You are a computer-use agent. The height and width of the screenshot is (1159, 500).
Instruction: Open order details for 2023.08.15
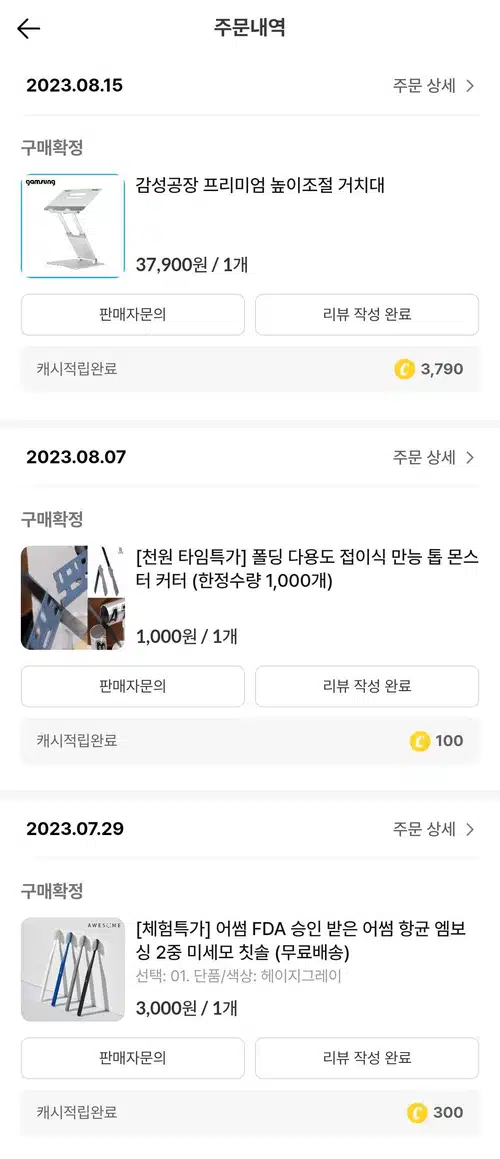[433, 85]
